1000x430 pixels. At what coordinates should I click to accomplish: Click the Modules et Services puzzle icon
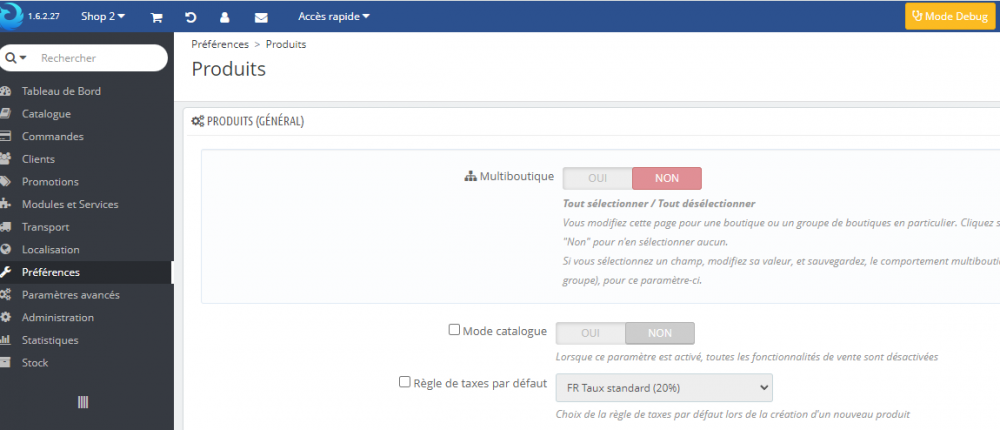point(6,204)
